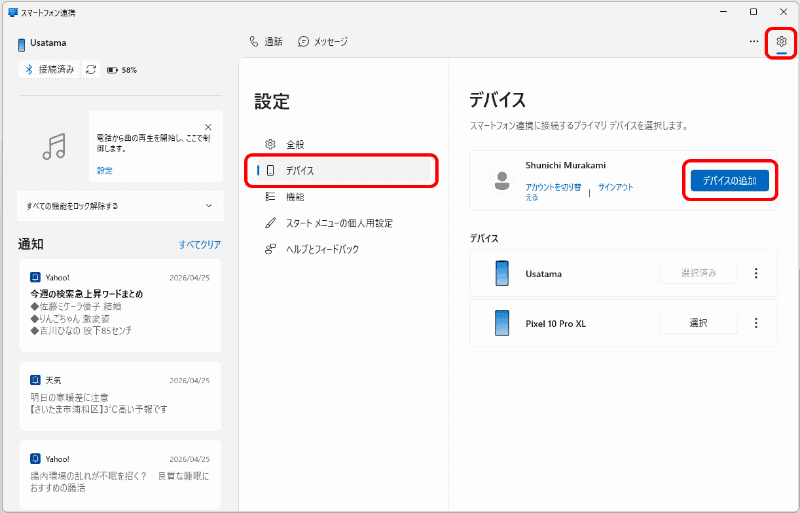The image size is (800, 513).
Task: Click the Usatama phone icon at top left
Action: tap(21, 44)
